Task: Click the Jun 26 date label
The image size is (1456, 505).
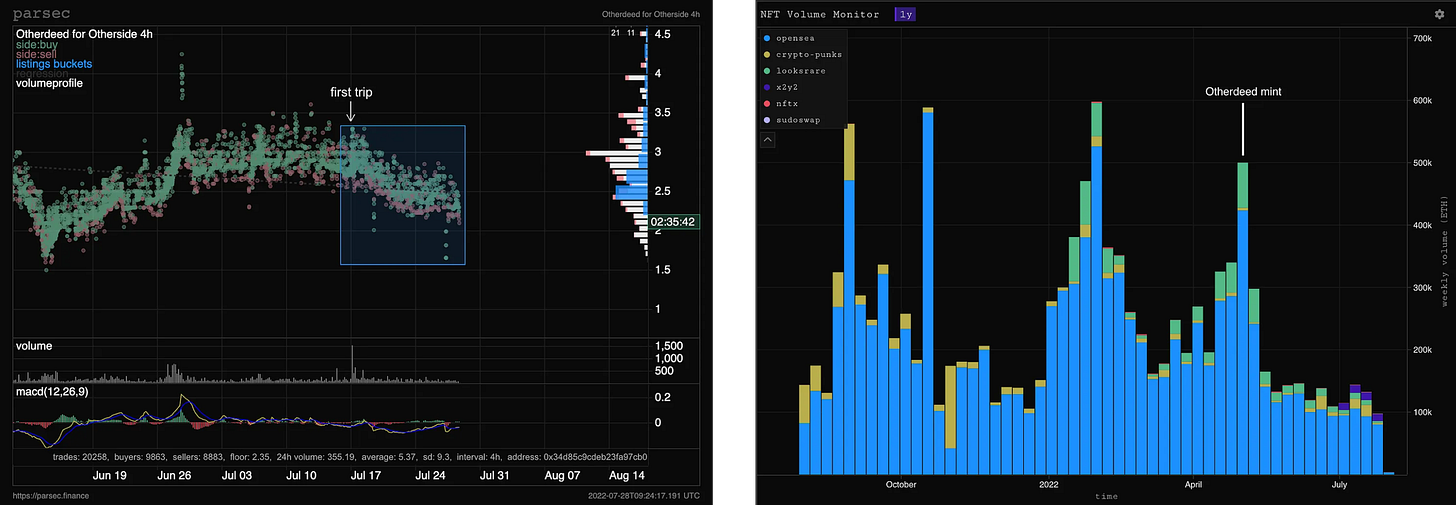Action: click(175, 475)
